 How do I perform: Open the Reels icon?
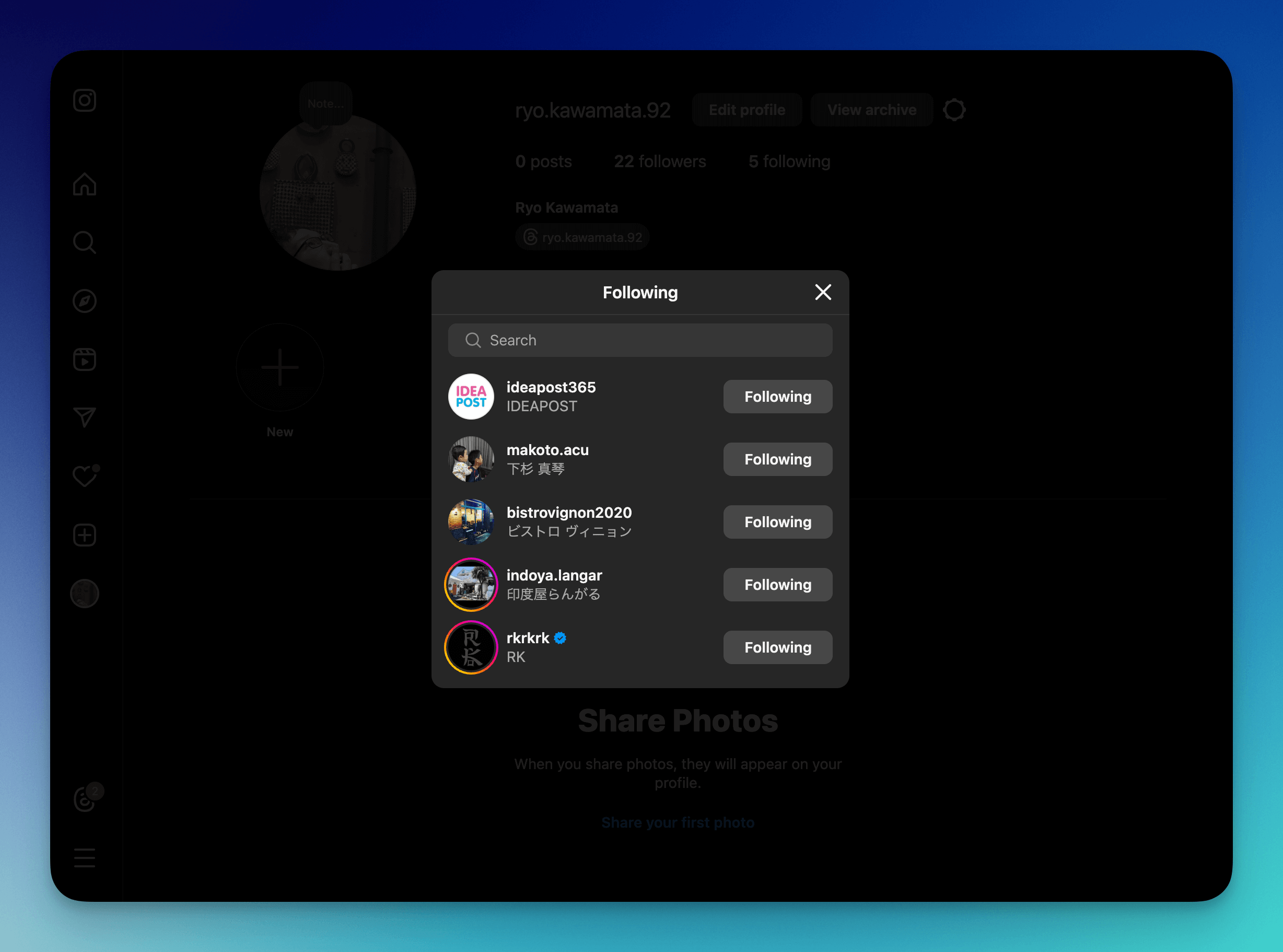click(84, 359)
